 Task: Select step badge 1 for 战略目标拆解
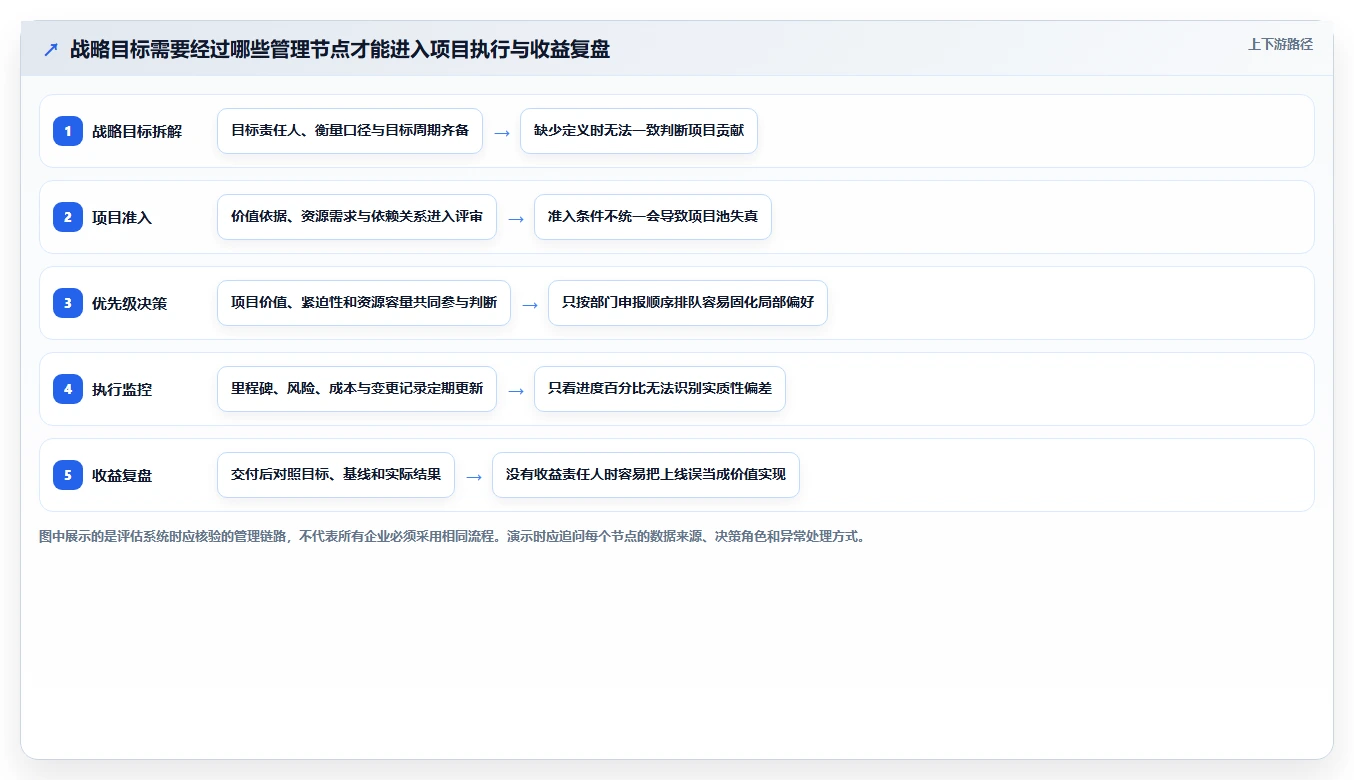tap(68, 130)
